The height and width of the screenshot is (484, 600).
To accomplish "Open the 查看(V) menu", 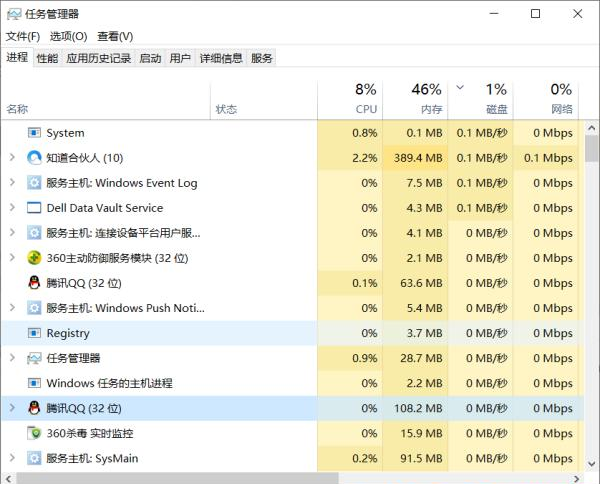I will (x=115, y=36).
